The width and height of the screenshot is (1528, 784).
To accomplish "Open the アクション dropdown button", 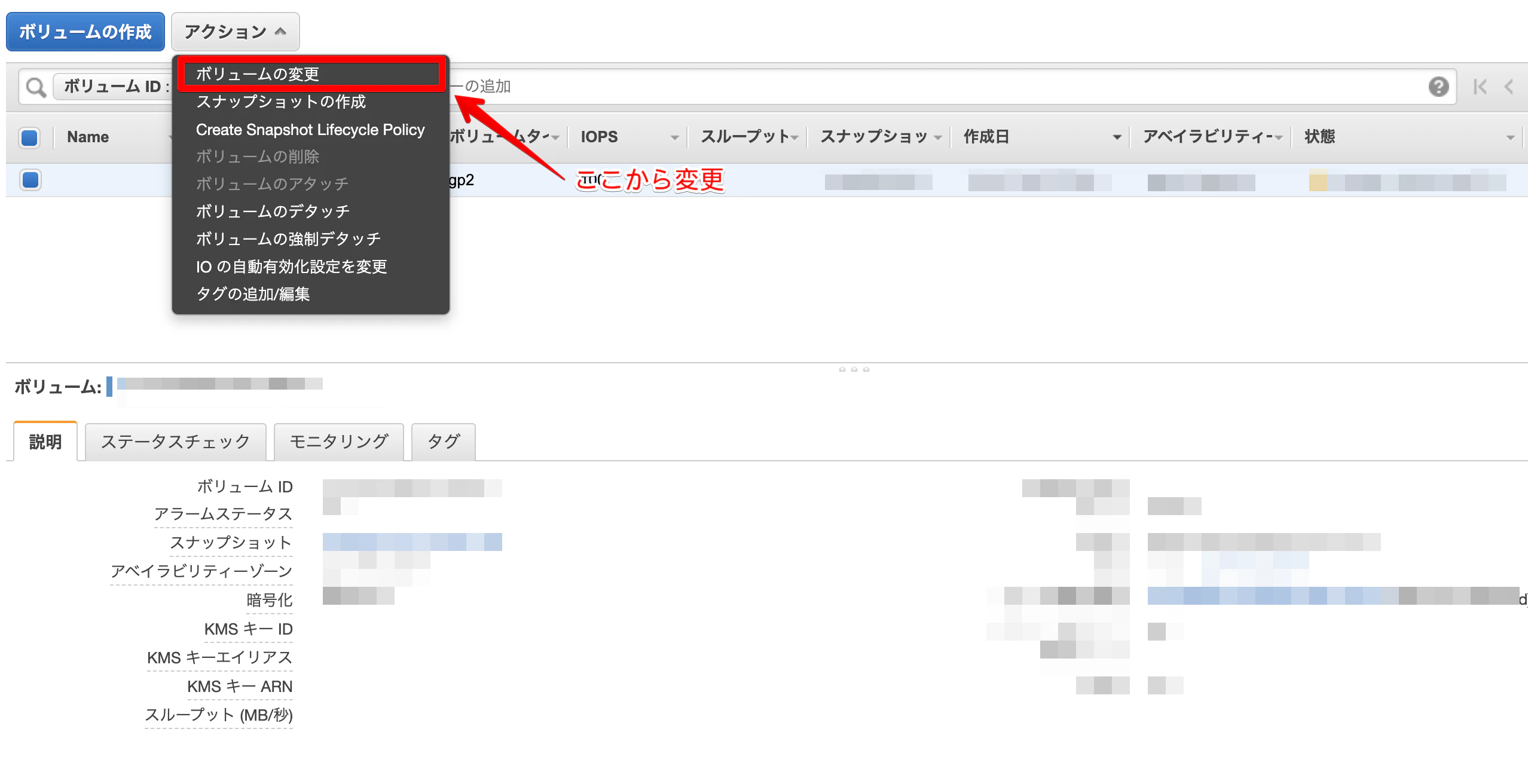I will click(235, 32).
